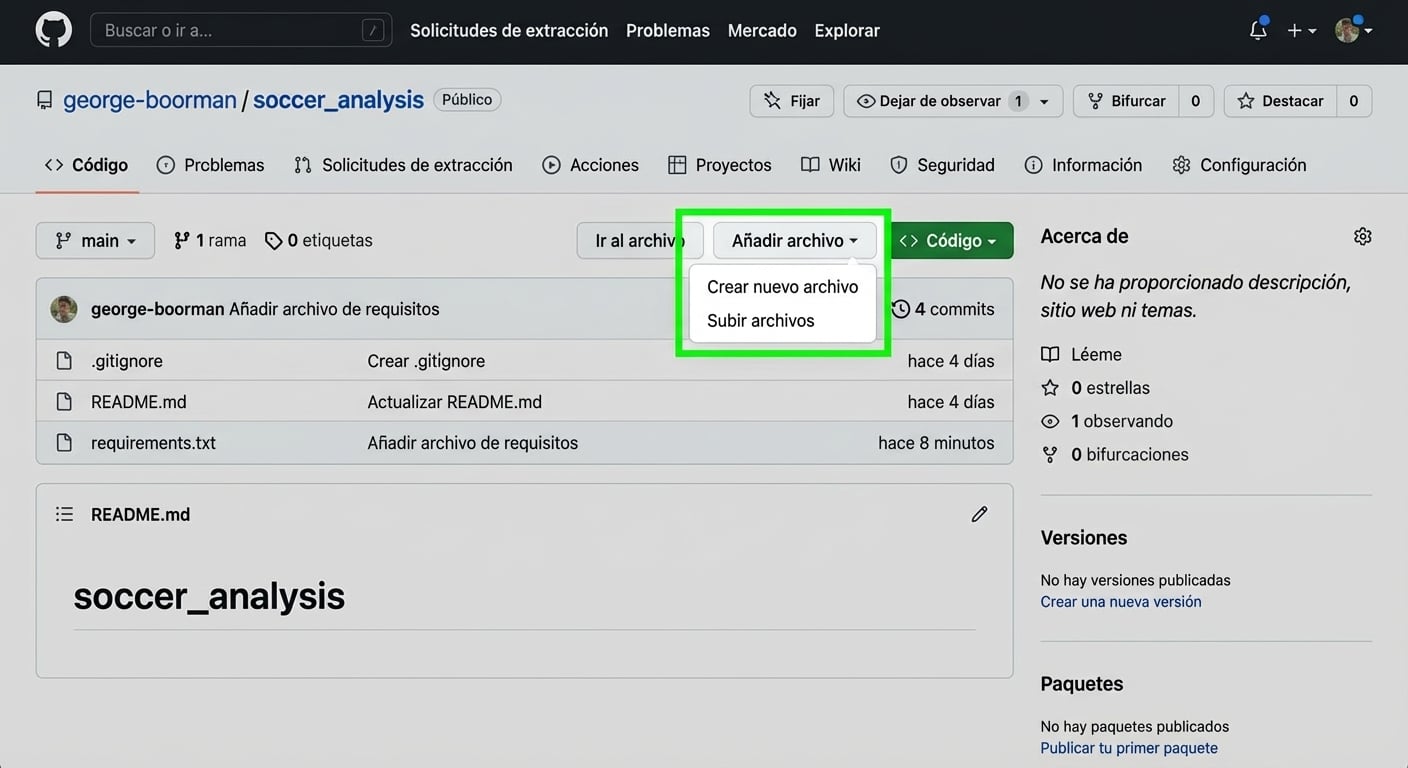Switch to the repository Solicitudes de extracción tab
1408x768 pixels.
(403, 165)
